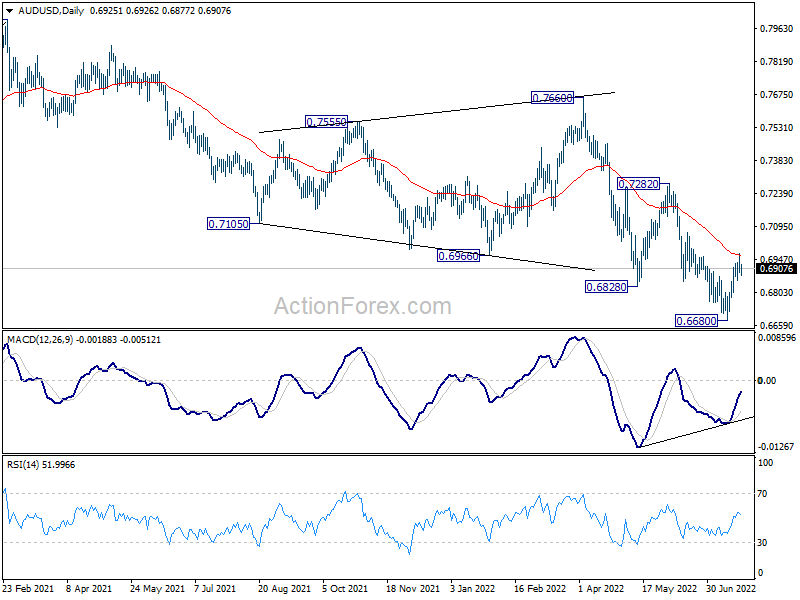Open the AUDUSD chart dropdown triangle
Viewport: 800px width, 600px height.
click(x=10, y=11)
